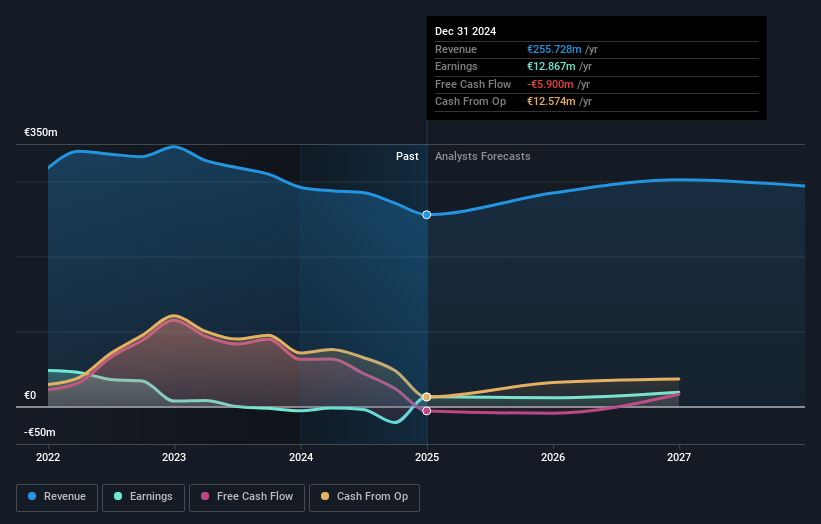Click the Free Cash Flow label in tooltip
Image resolution: width=821 pixels, height=524 pixels.
[x=473, y=84]
